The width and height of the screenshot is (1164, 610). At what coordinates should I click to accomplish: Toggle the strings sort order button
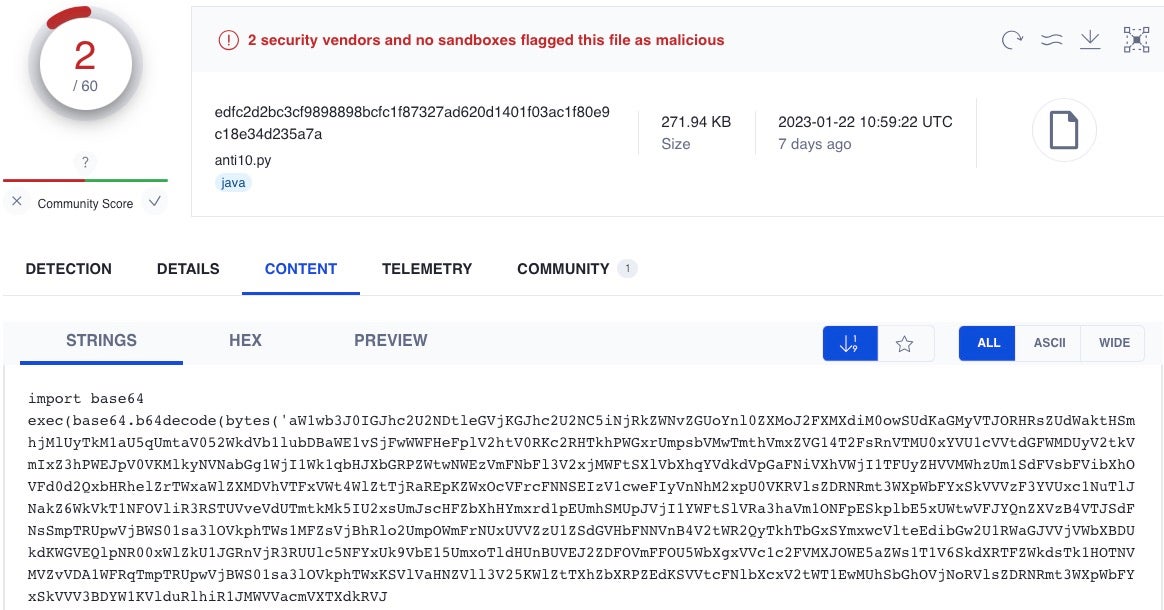click(x=849, y=343)
